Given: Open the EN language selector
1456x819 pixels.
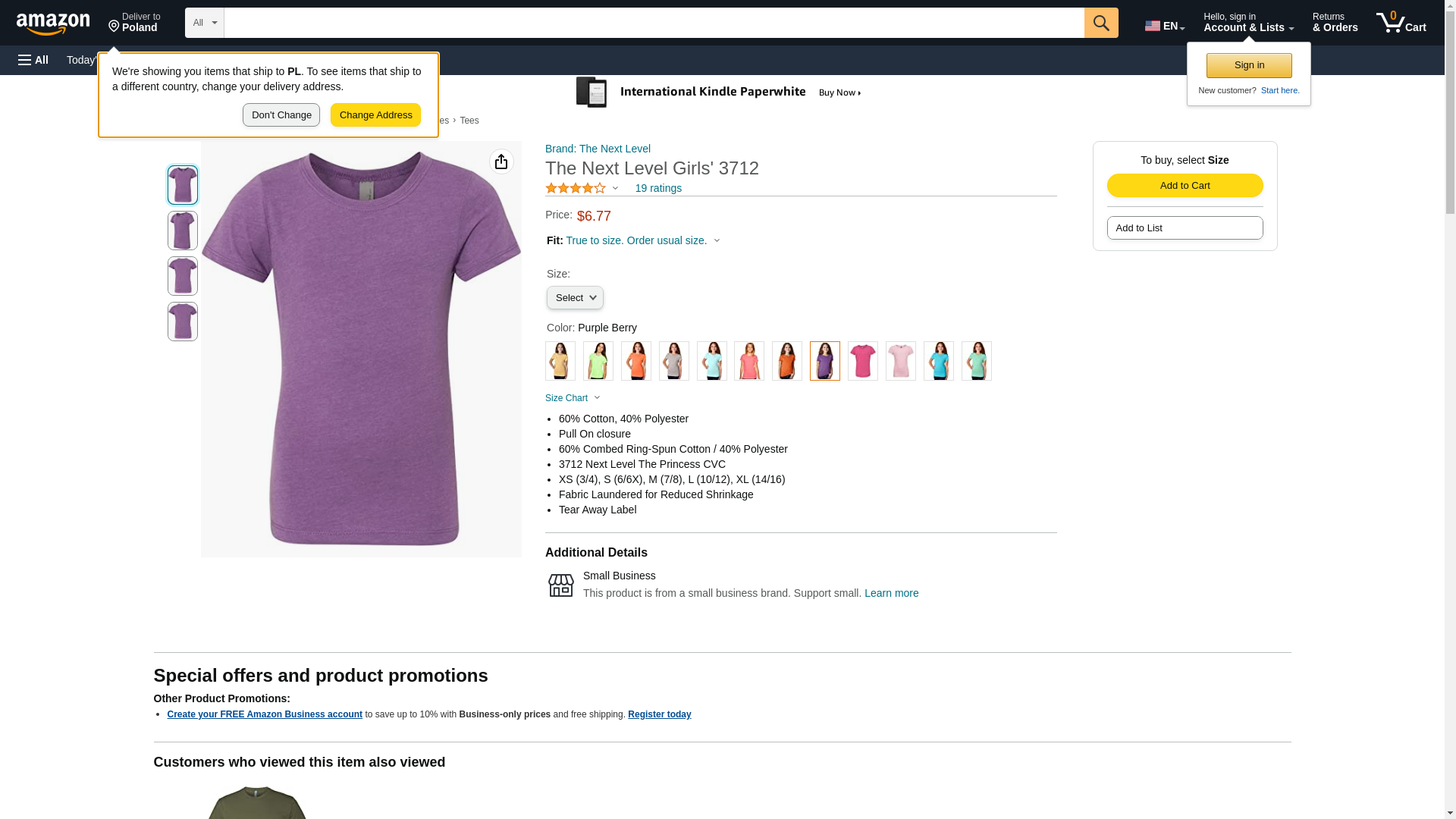Looking at the screenshot, I should pyautogui.click(x=1164, y=26).
